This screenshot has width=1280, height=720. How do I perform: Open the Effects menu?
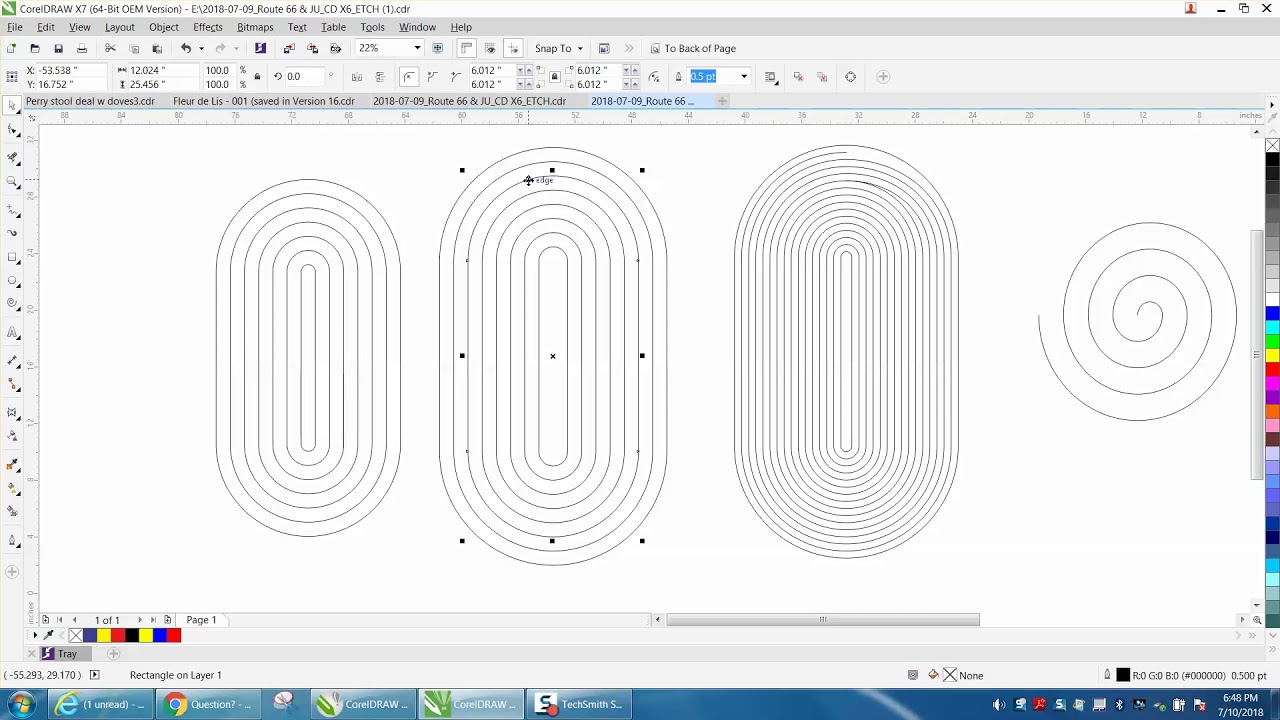[208, 27]
